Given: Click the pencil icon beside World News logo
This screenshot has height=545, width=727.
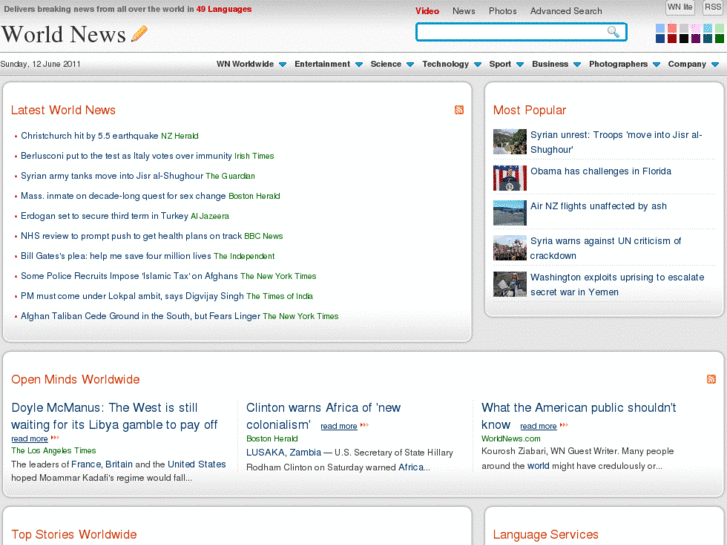Looking at the screenshot, I should [x=139, y=34].
